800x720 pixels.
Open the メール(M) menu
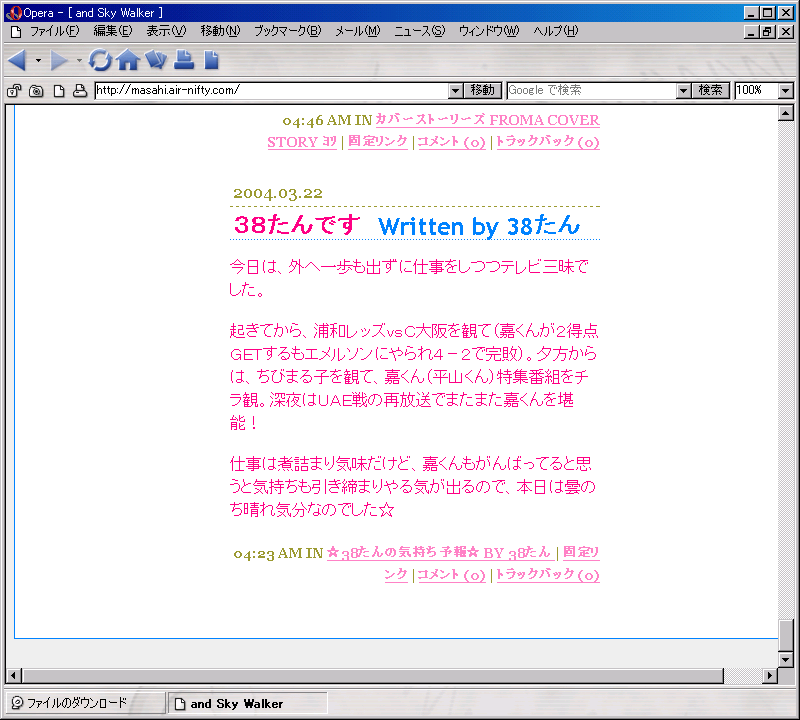(x=358, y=31)
